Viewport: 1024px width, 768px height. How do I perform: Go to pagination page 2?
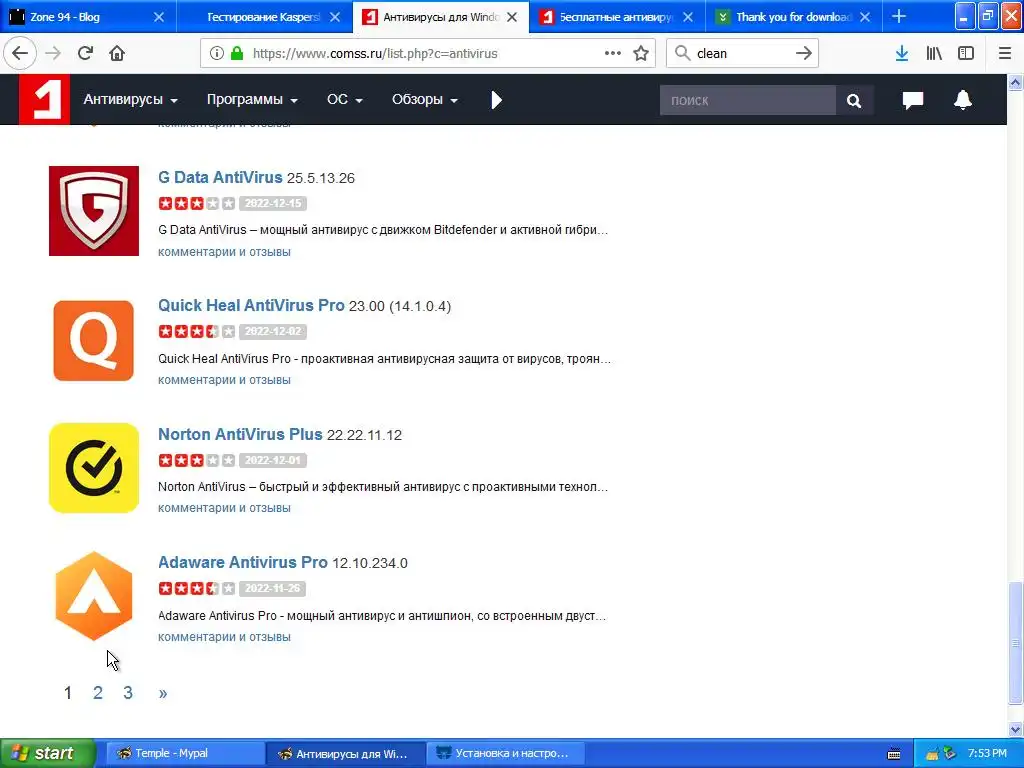pos(98,692)
